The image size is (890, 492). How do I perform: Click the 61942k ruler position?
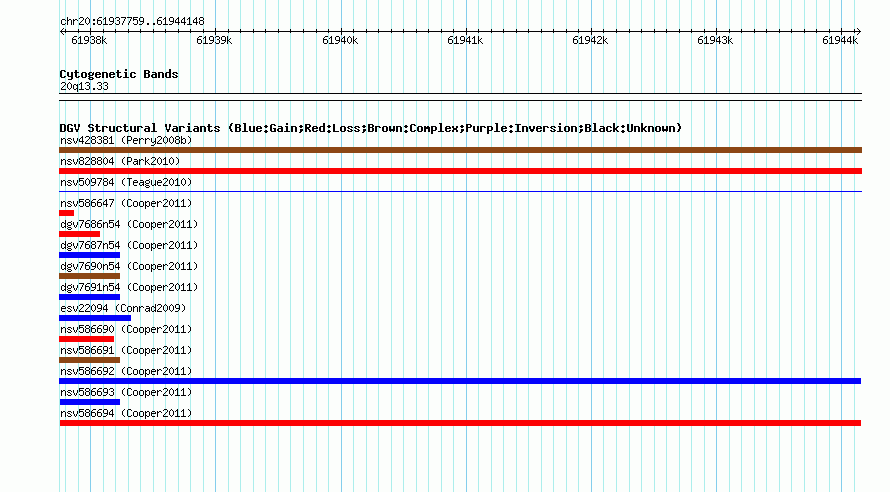[590, 40]
